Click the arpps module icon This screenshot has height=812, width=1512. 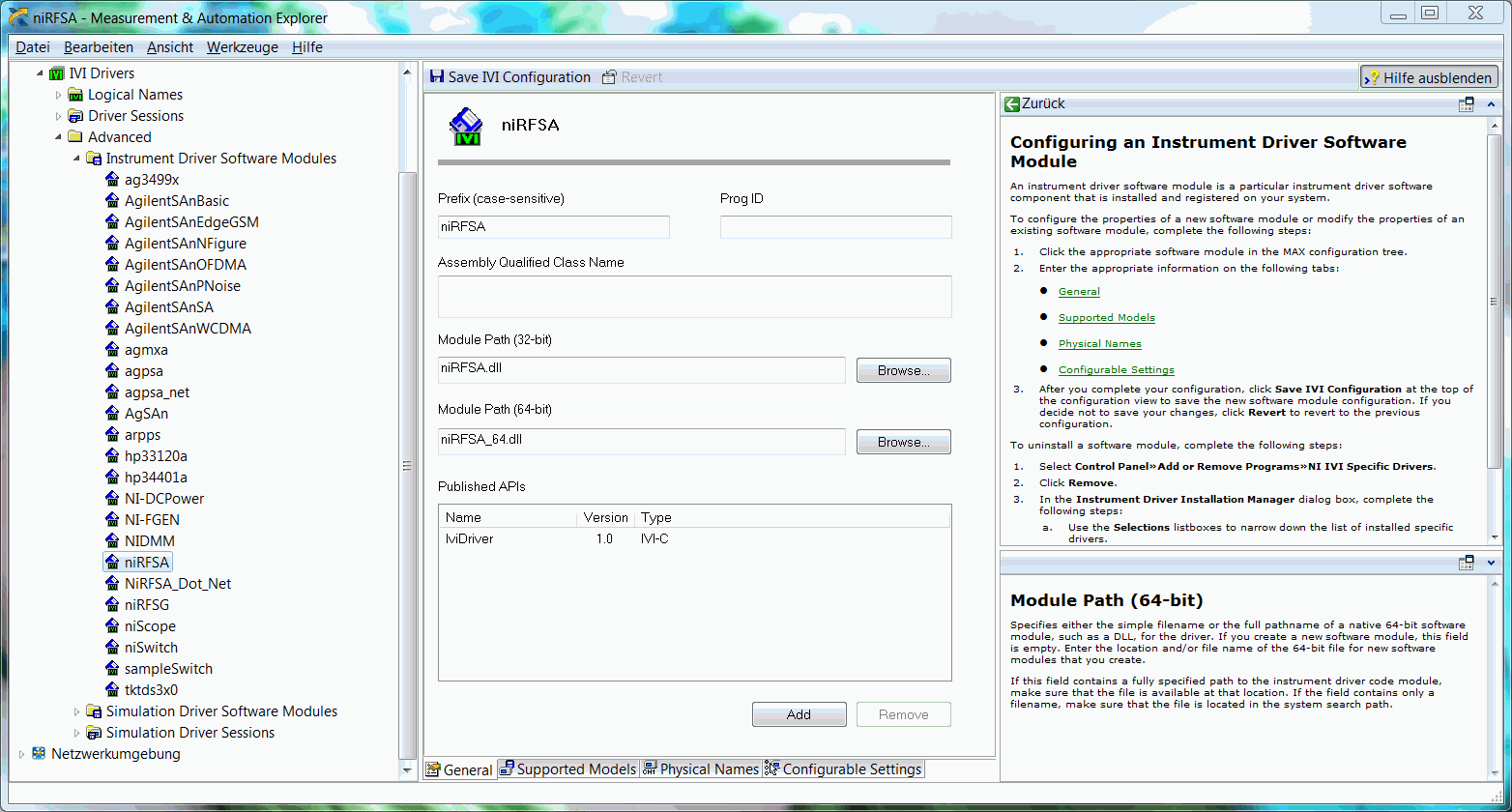point(112,435)
